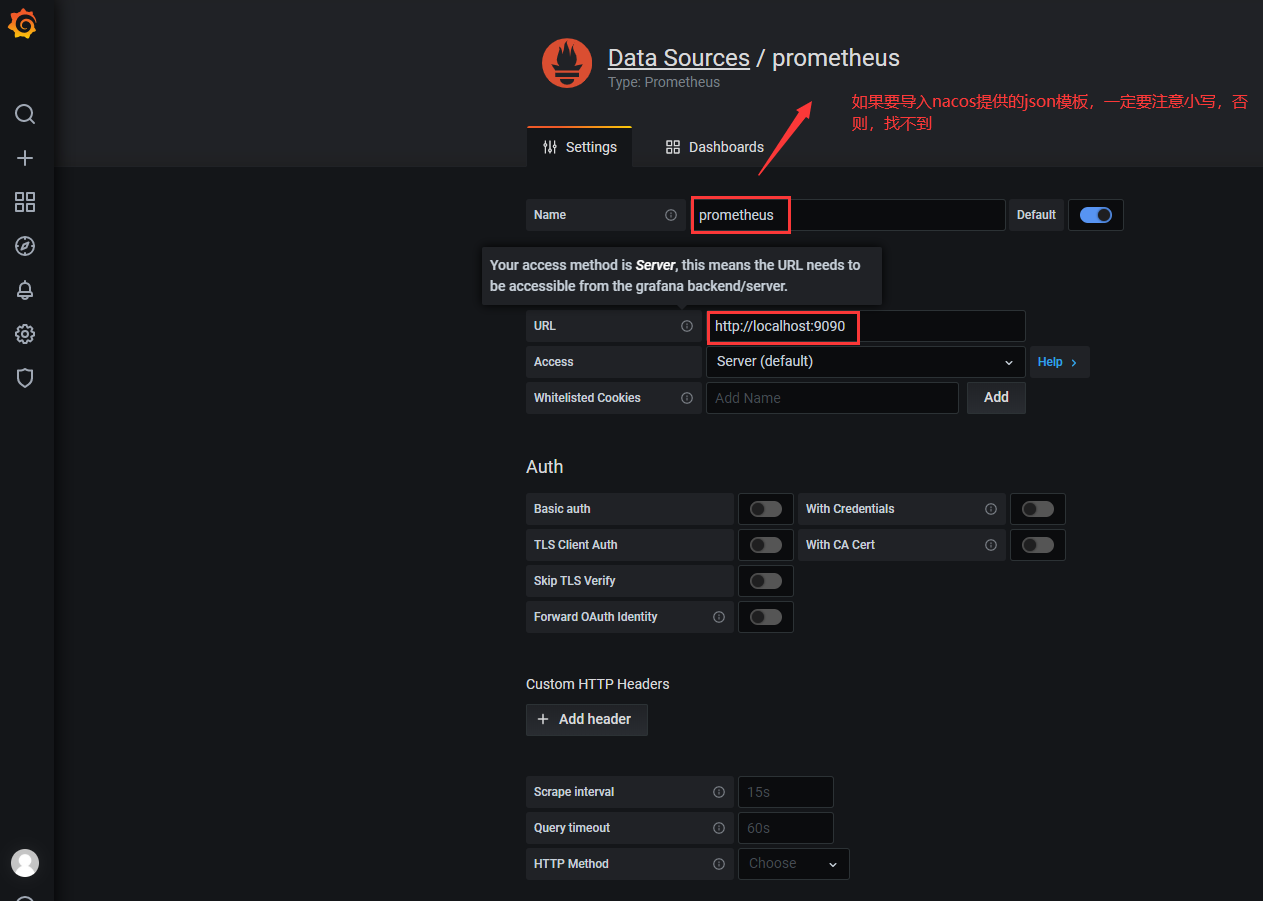This screenshot has width=1263, height=901.
Task: Click the Prometheus flame logo
Action: click(x=567, y=63)
